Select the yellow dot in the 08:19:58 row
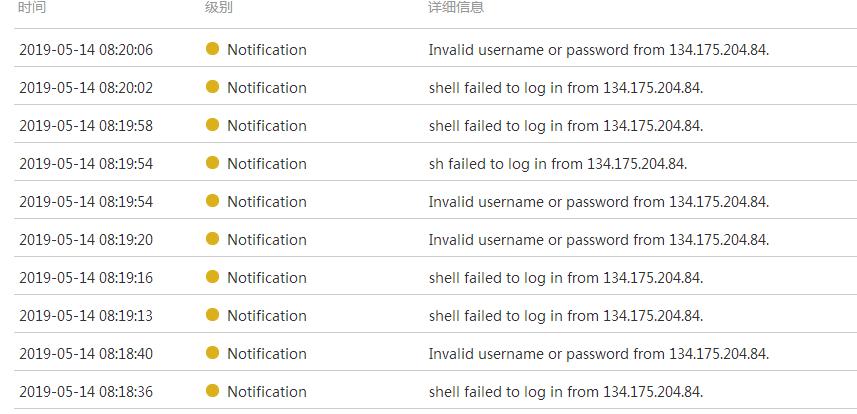The width and height of the screenshot is (857, 414). [x=212, y=125]
